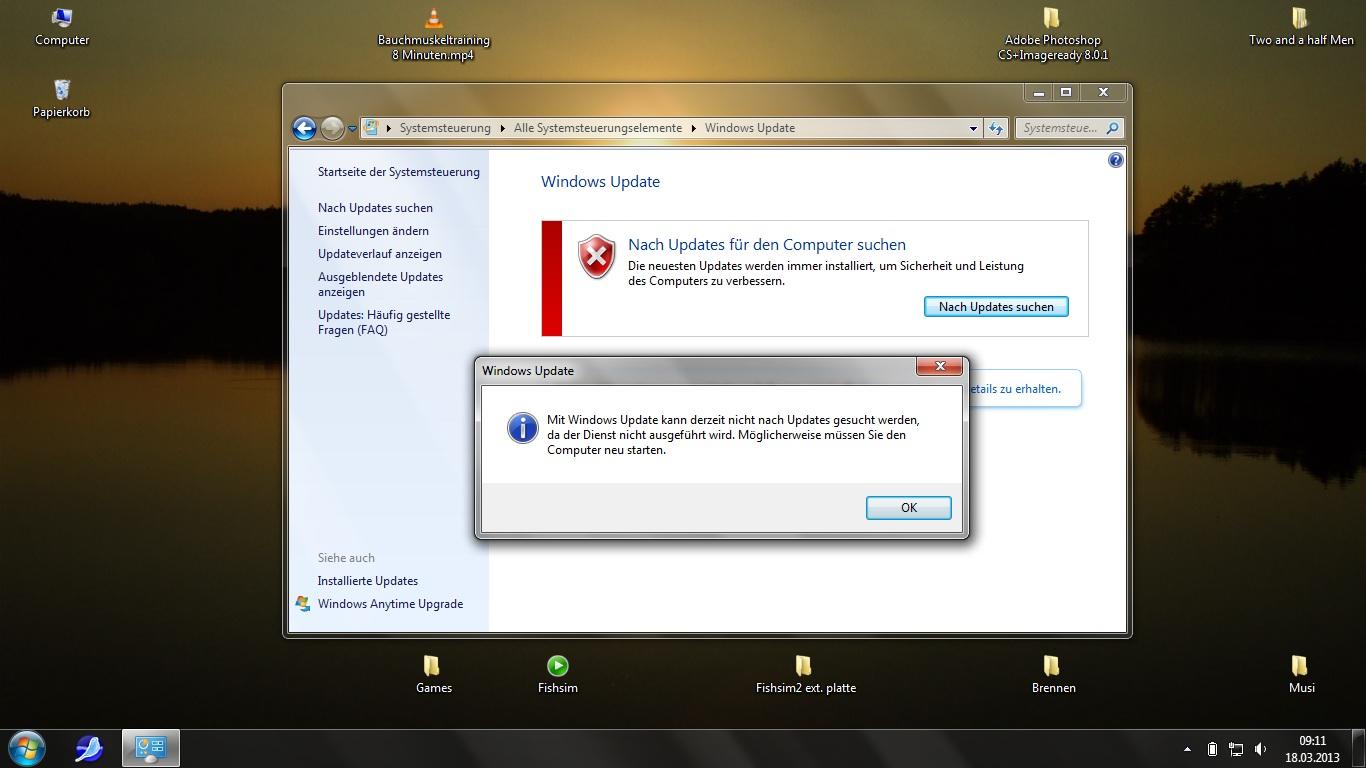Screen dimensions: 1366x768
Task: Open Nach Updates suchen sidebar link
Action: click(375, 208)
